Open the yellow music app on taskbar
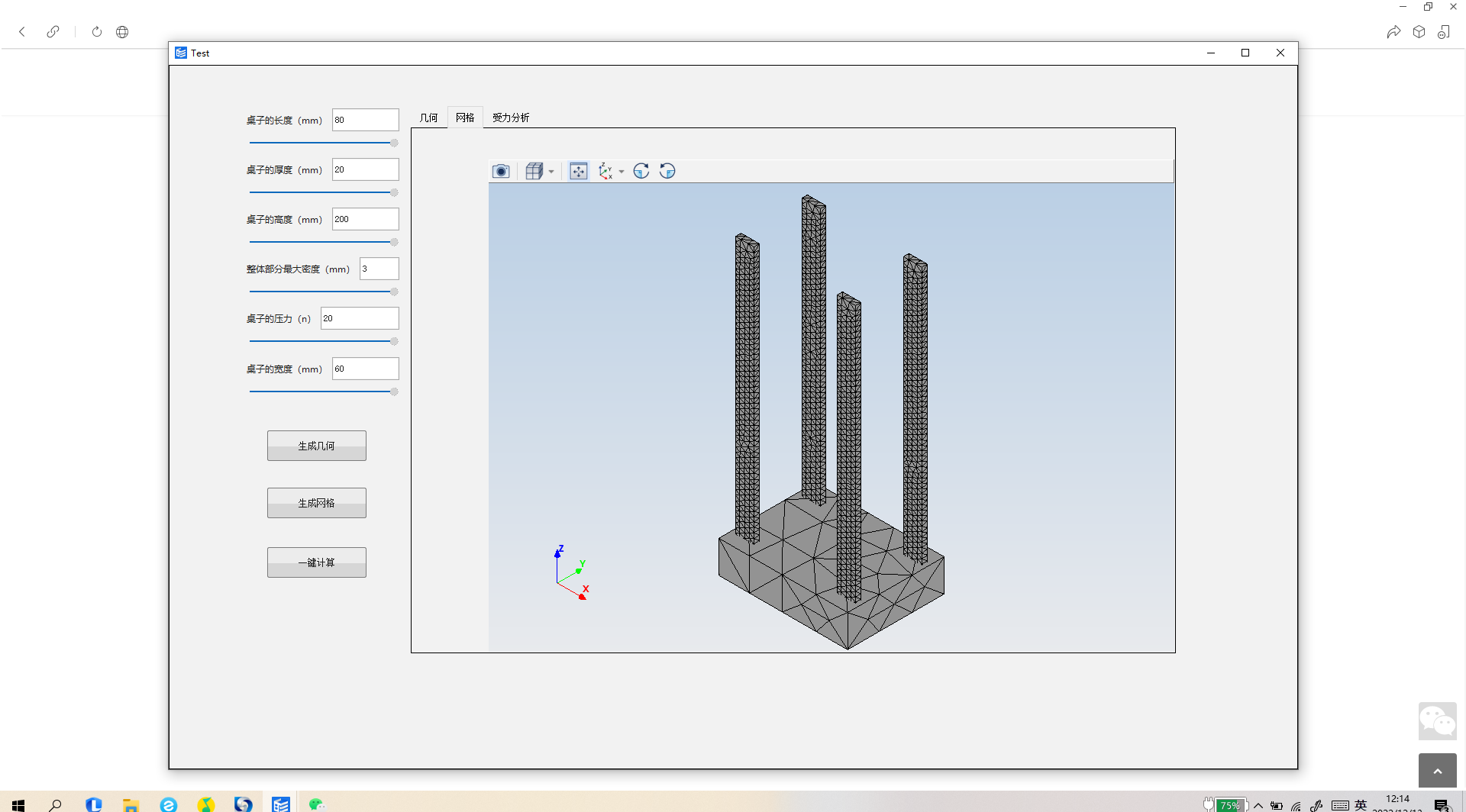The height and width of the screenshot is (812, 1466). 206,804
